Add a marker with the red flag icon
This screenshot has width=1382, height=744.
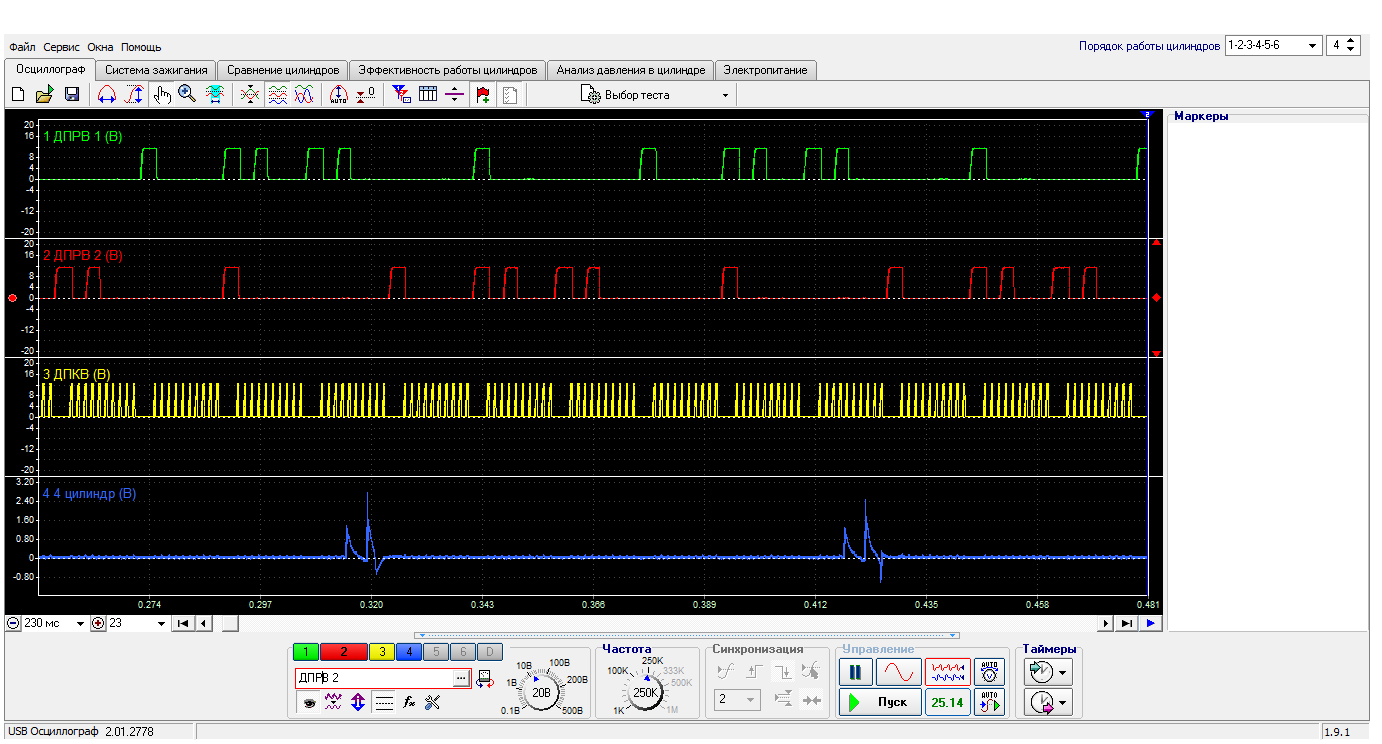click(x=483, y=94)
